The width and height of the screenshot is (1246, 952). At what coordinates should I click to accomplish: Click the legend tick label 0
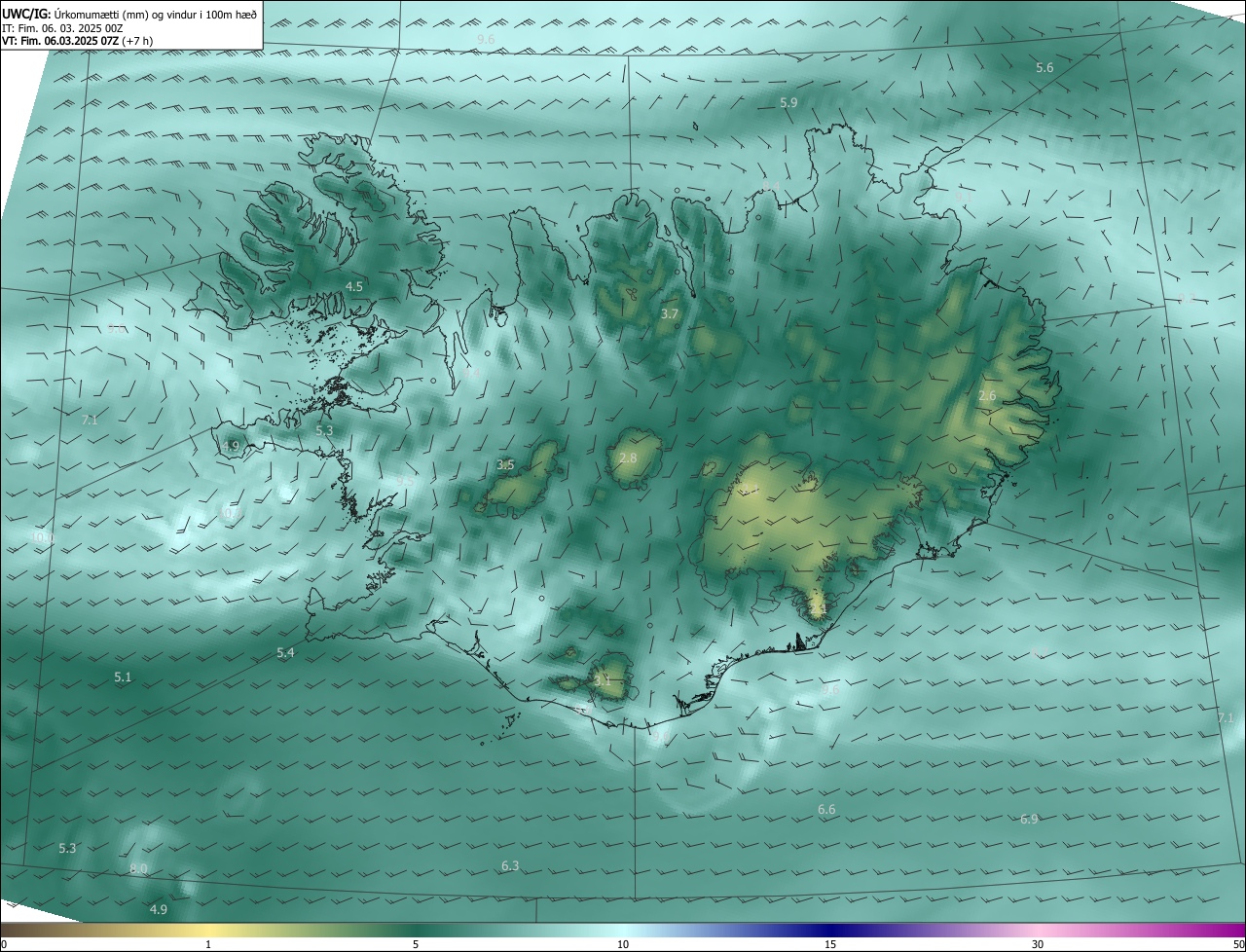coord(4,944)
